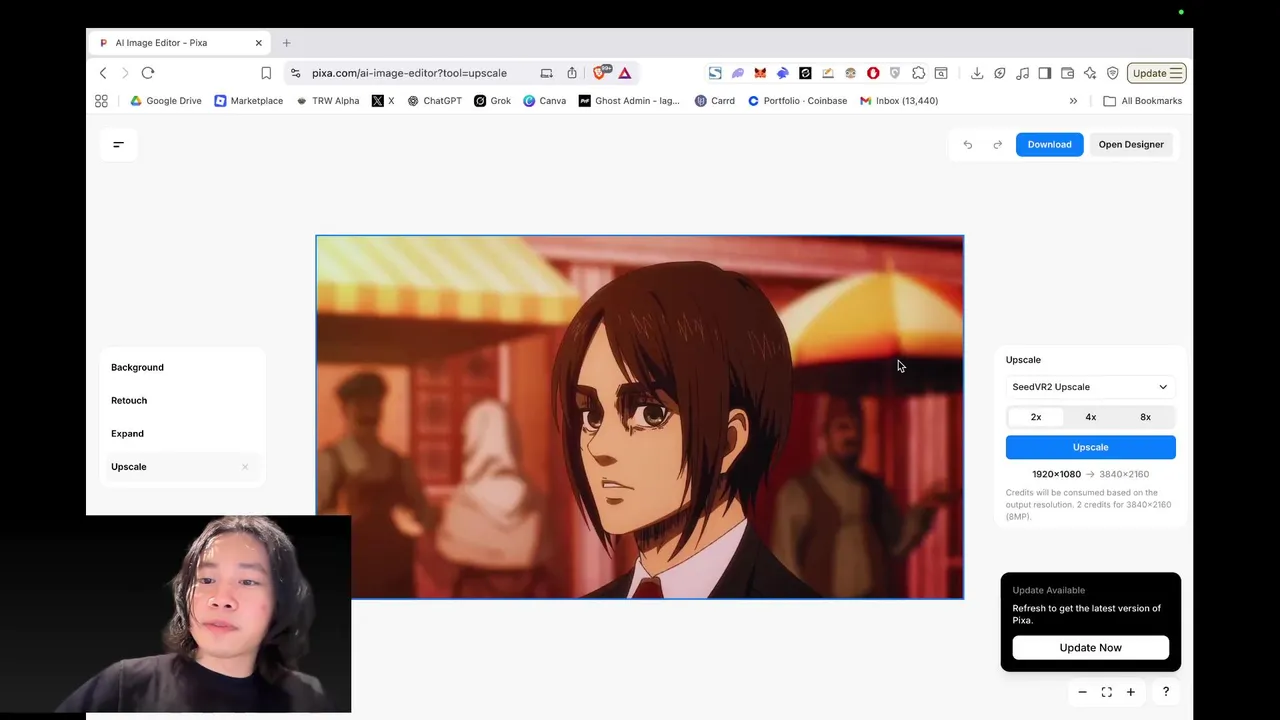Open the MetaMask fox extension
Screen dimensions: 1280x720
(x=760, y=73)
